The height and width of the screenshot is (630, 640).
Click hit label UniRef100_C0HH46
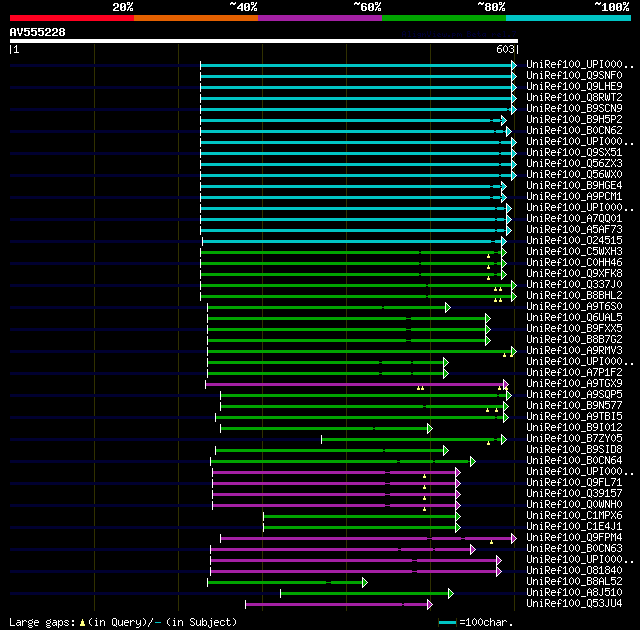(574, 263)
